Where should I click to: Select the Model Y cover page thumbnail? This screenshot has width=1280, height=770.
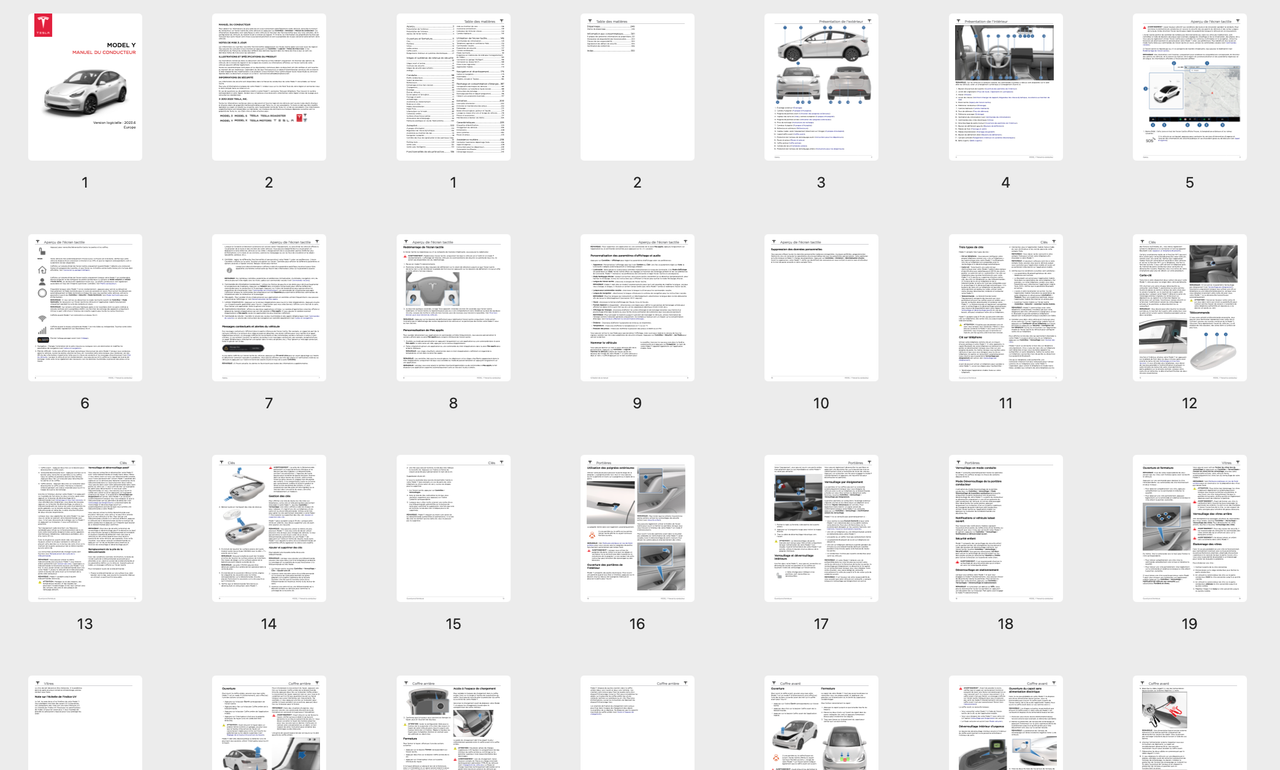tap(85, 87)
